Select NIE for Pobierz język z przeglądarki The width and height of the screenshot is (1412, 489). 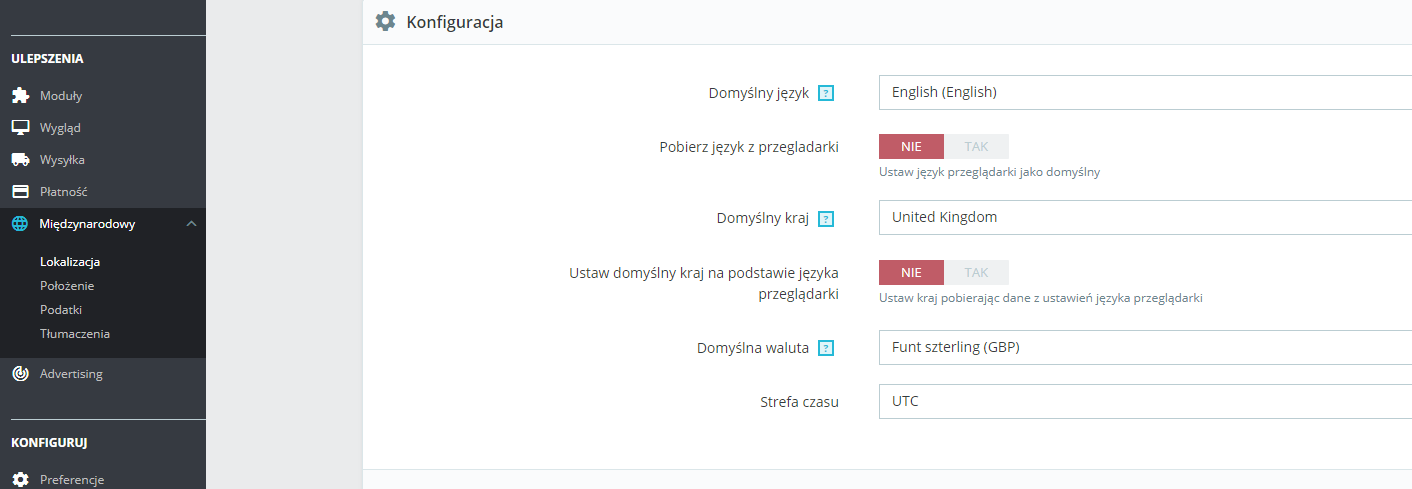click(911, 147)
